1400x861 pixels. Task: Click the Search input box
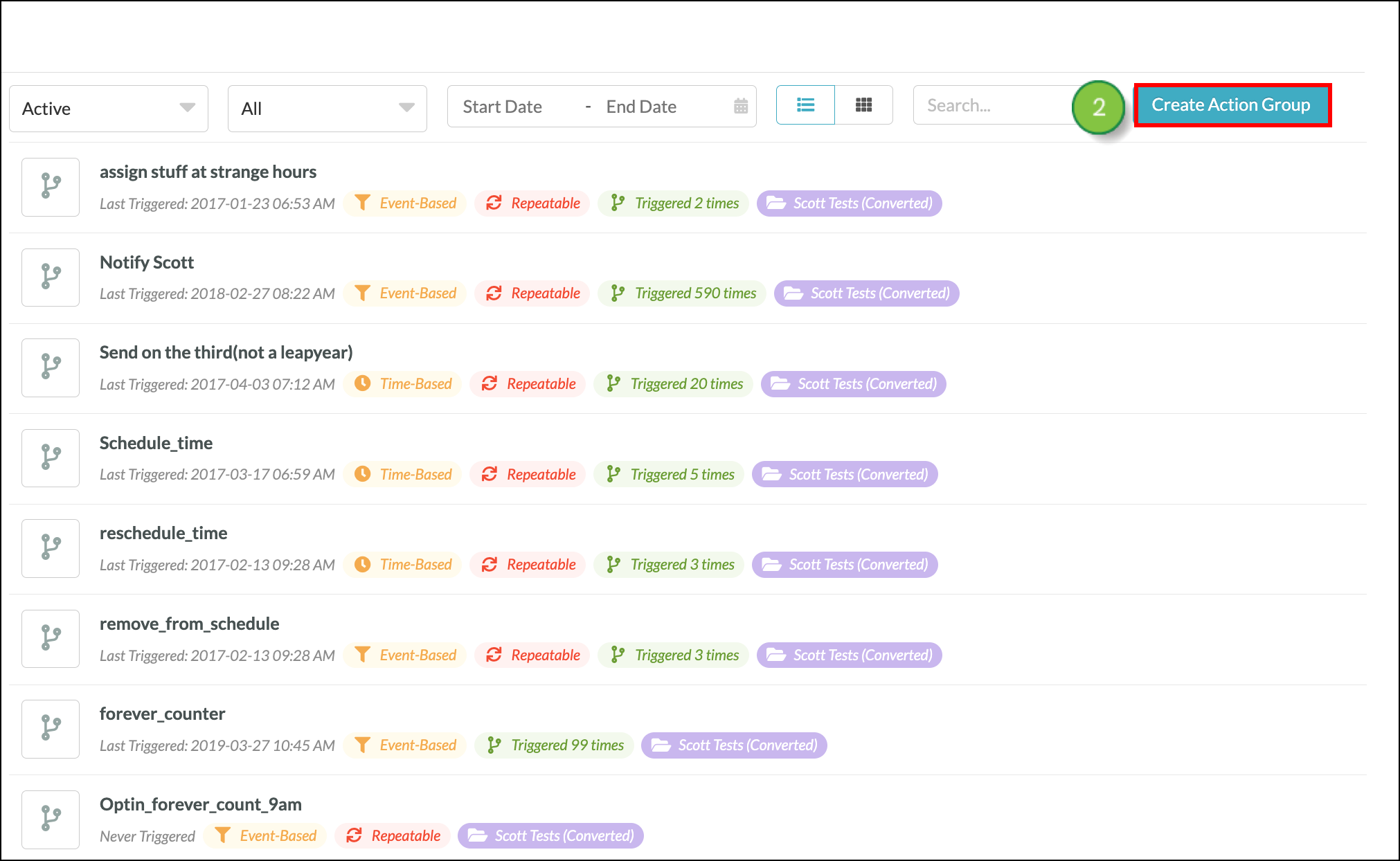pyautogui.click(x=990, y=105)
